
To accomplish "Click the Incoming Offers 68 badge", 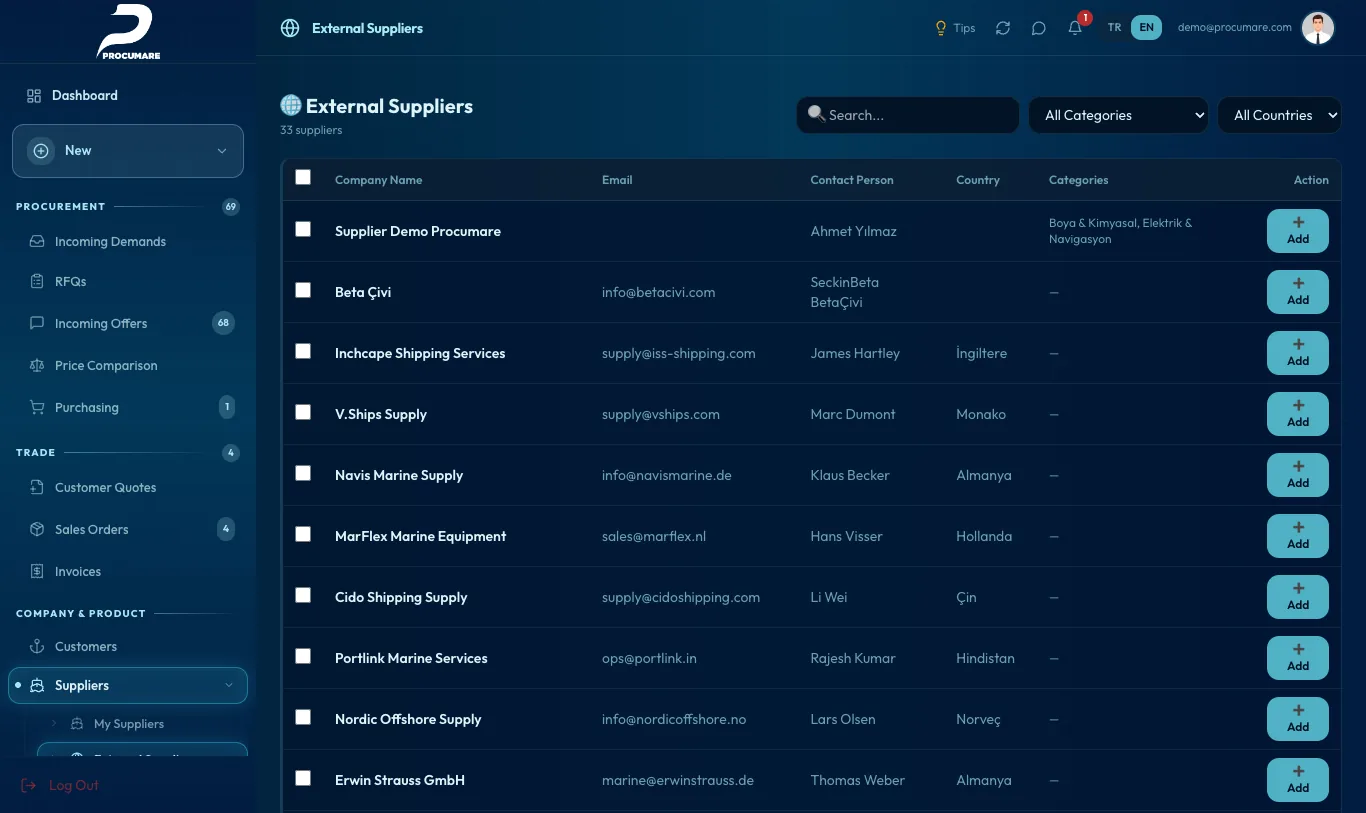I will pos(223,323).
